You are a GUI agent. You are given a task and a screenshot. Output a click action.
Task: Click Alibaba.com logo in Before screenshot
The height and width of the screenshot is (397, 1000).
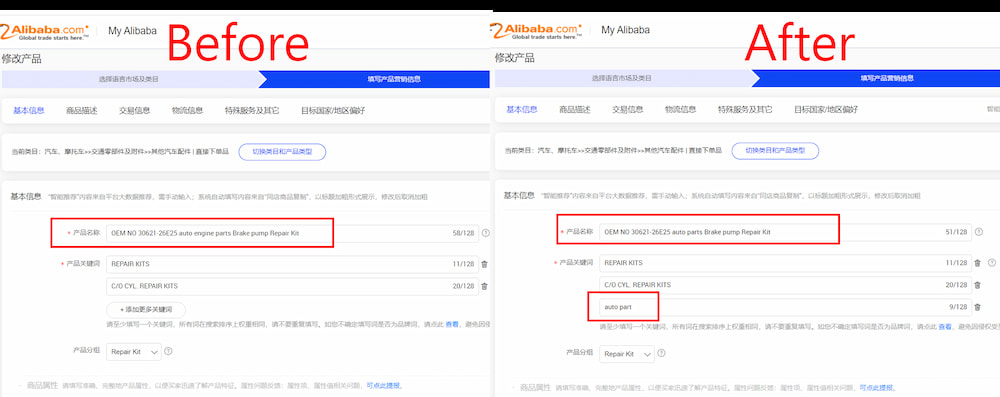click(x=45, y=31)
